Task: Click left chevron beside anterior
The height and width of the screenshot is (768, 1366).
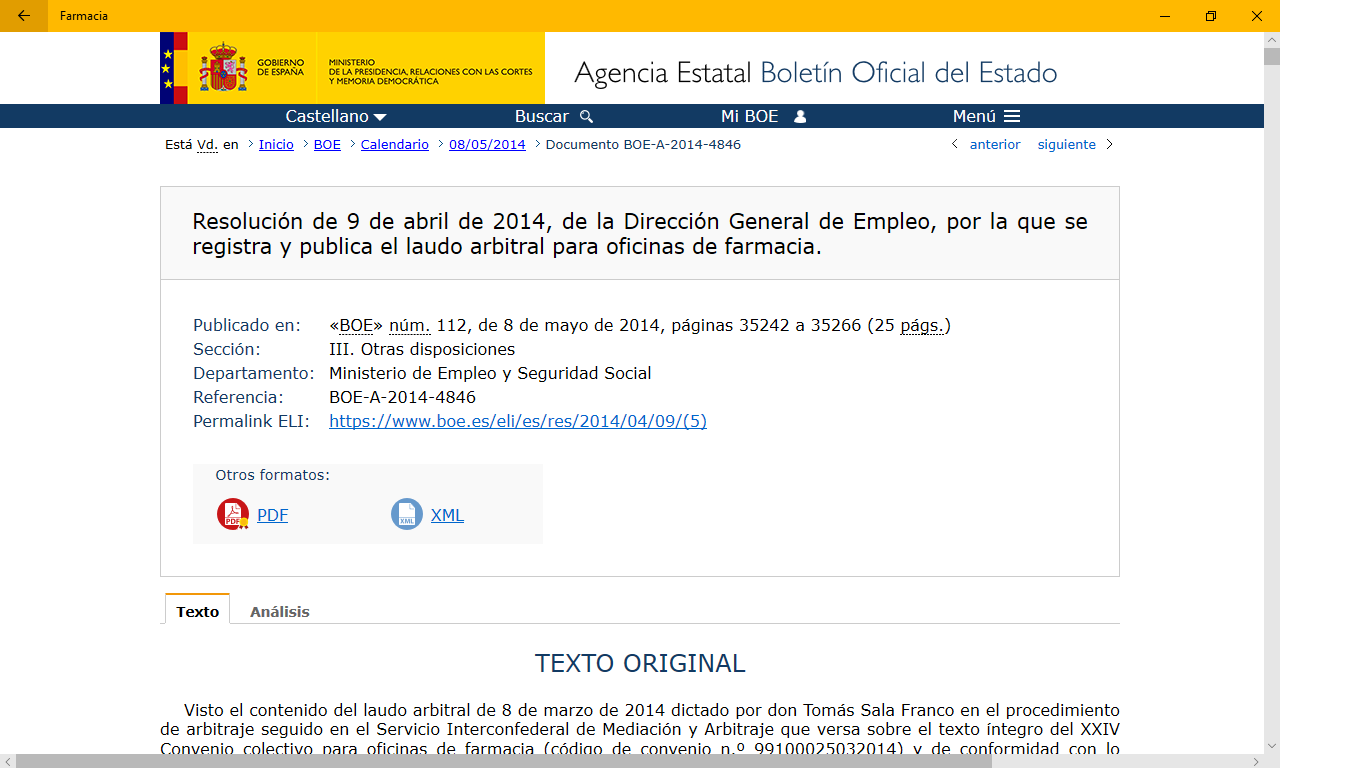Action: coord(955,144)
